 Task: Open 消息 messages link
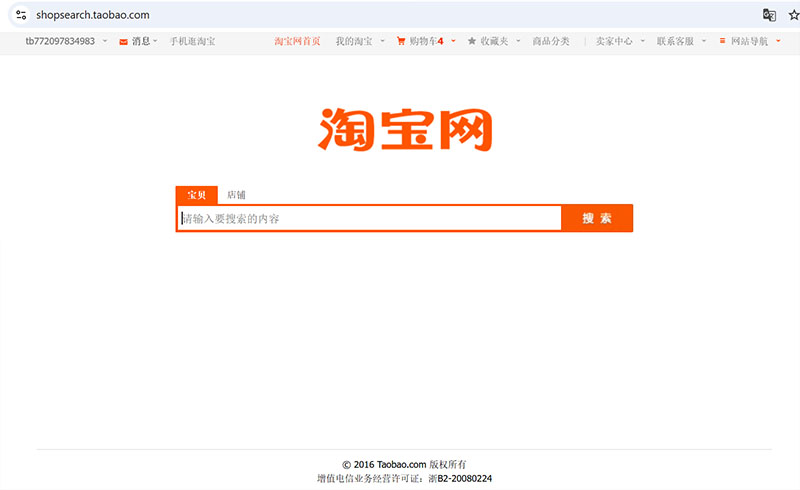141,41
